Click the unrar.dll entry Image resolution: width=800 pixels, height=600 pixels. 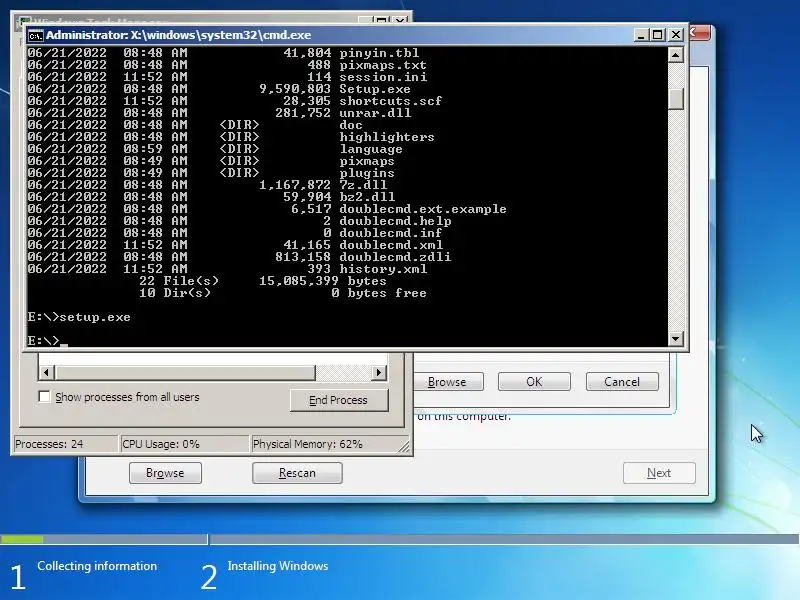tap(219, 113)
